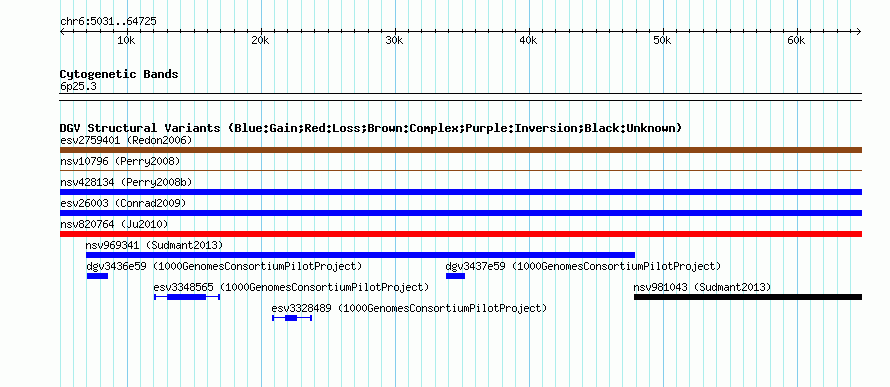Click the 50k ruler mark
Screen dimensions: 890x387
pos(662,41)
